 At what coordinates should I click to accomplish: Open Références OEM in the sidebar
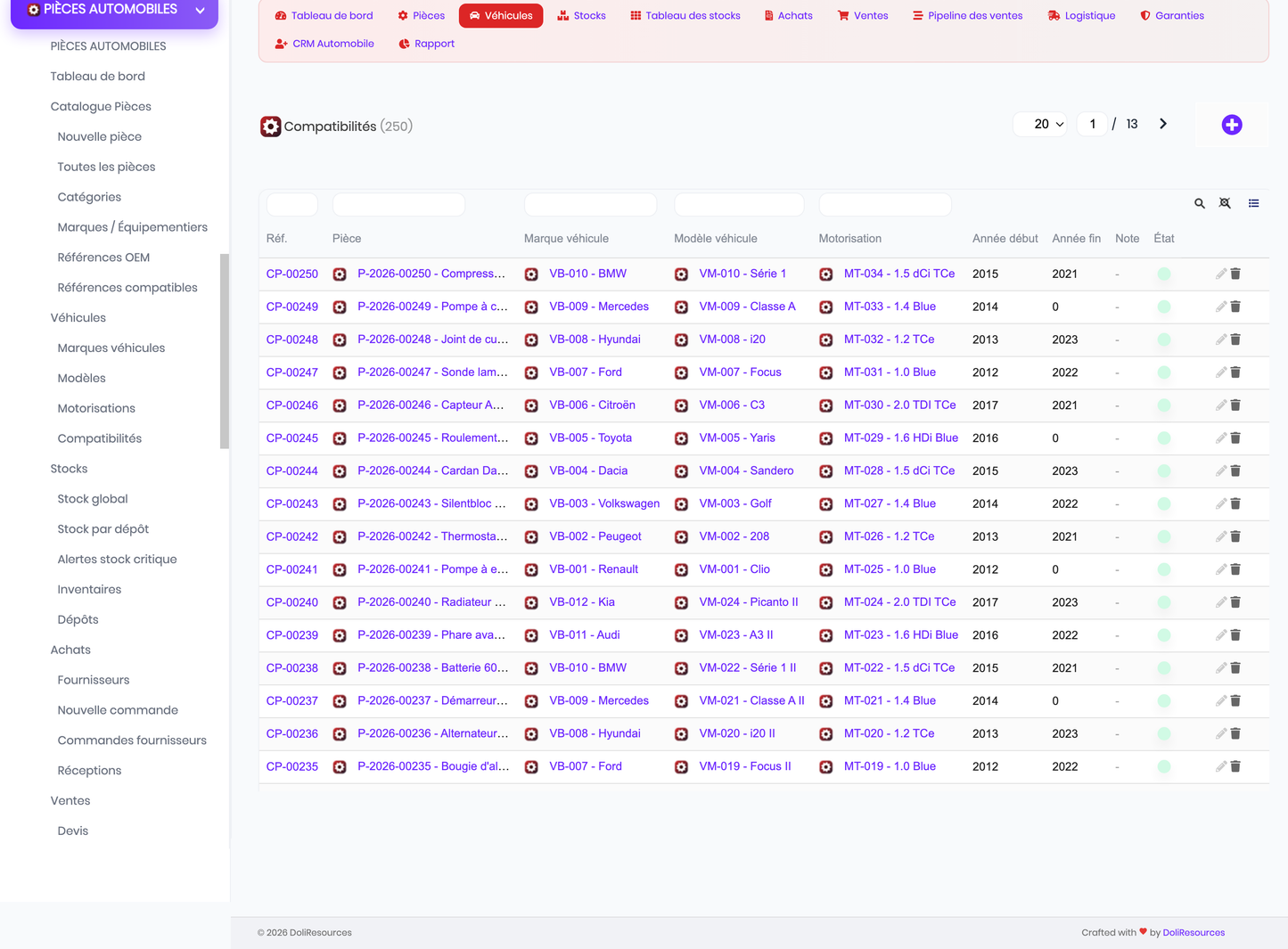(x=103, y=258)
